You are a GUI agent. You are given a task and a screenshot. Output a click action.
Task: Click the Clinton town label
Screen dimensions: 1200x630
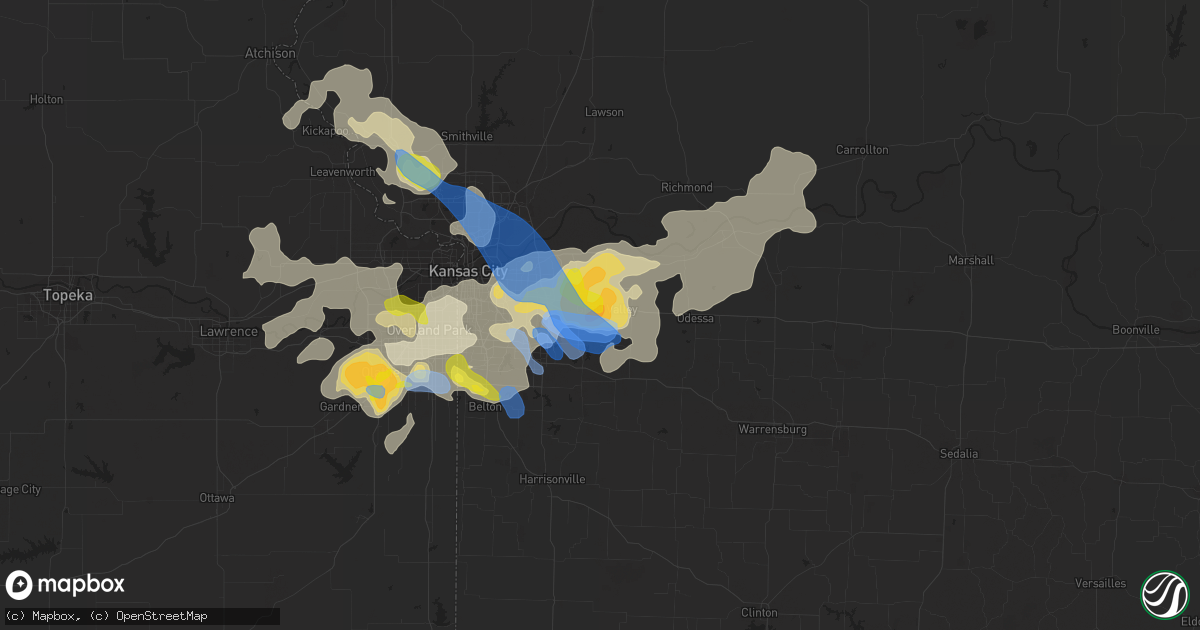759,612
